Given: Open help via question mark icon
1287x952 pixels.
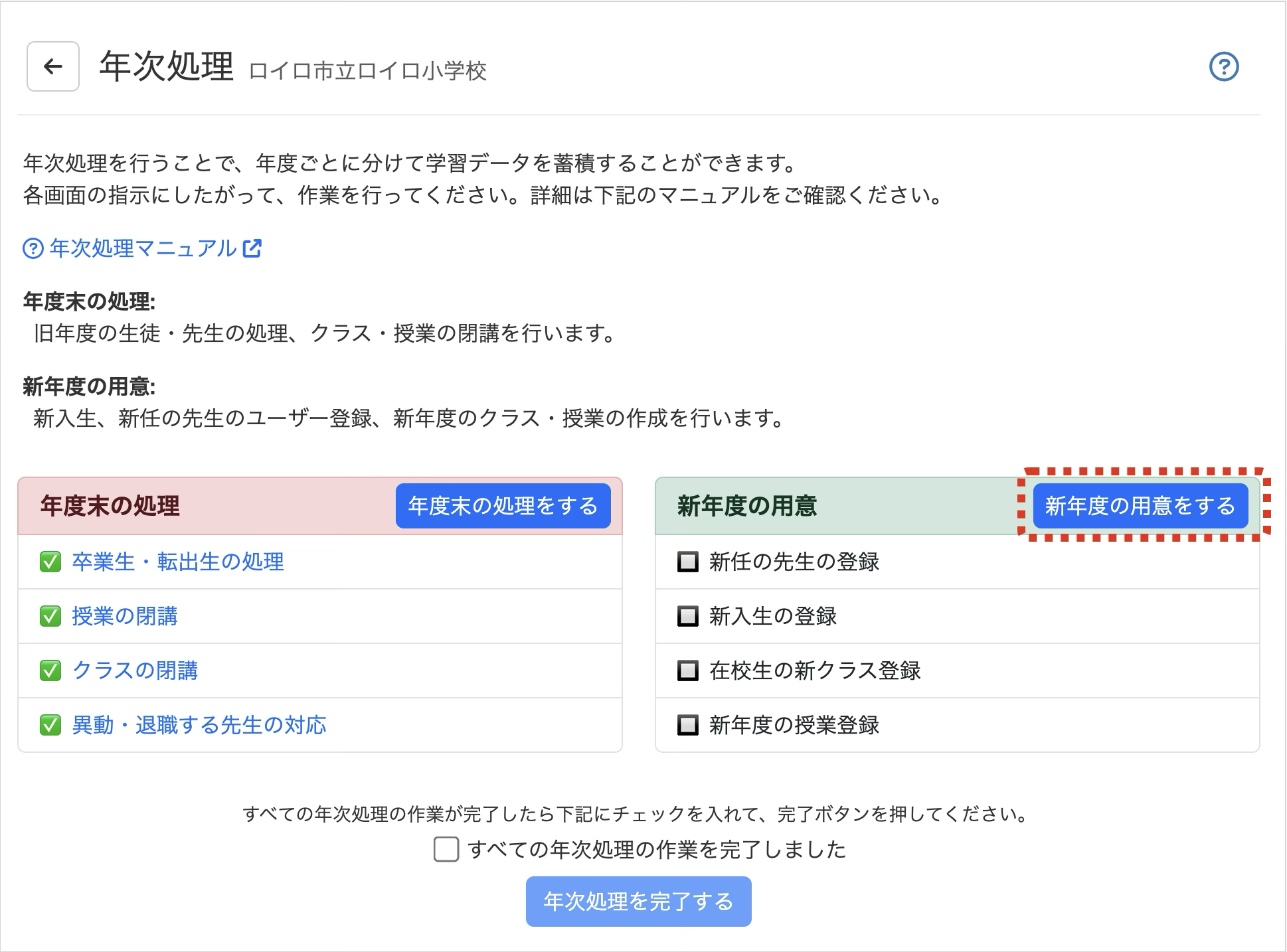Looking at the screenshot, I should (1224, 66).
